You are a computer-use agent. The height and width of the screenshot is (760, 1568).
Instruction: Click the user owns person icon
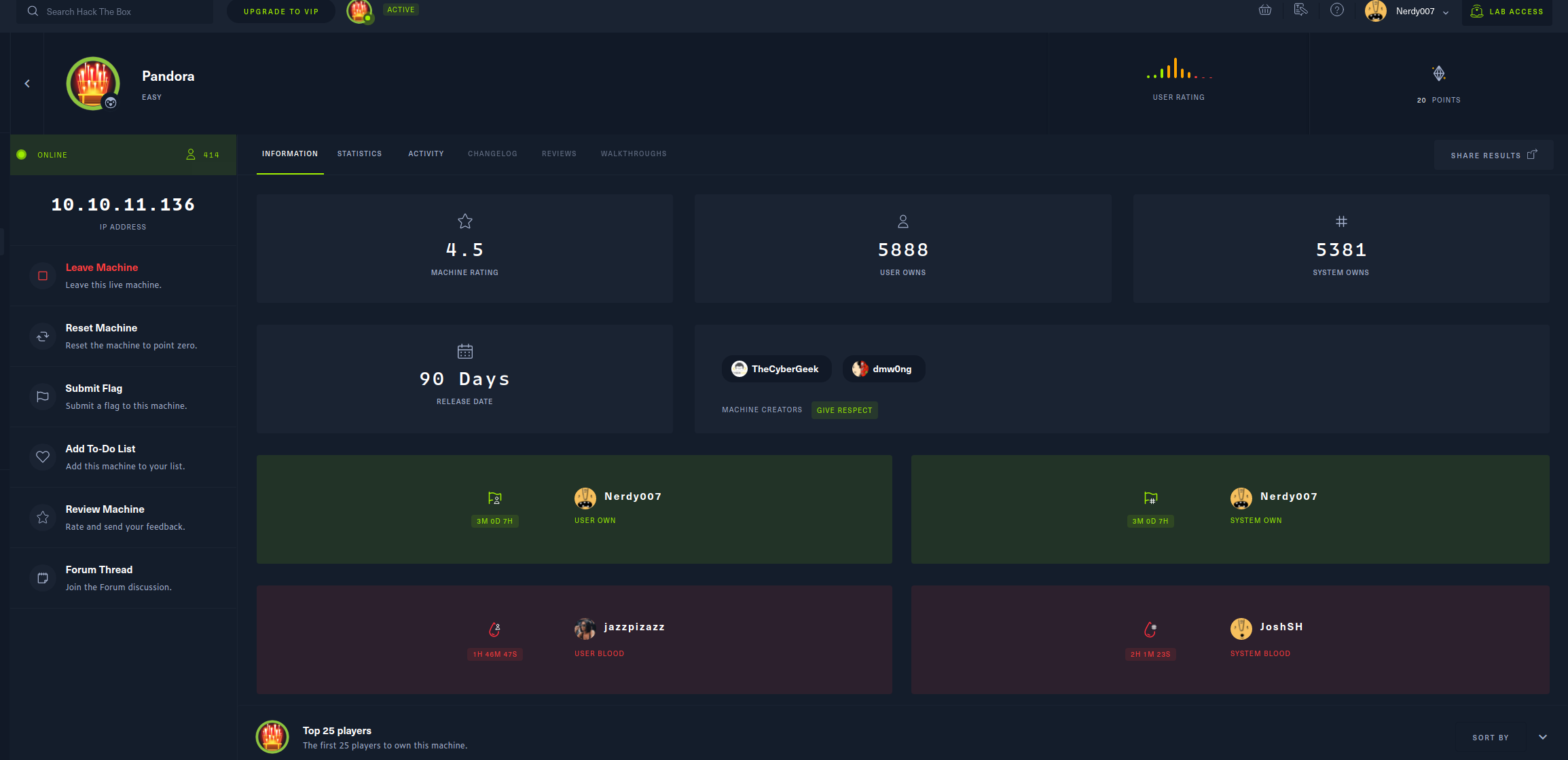pos(903,221)
